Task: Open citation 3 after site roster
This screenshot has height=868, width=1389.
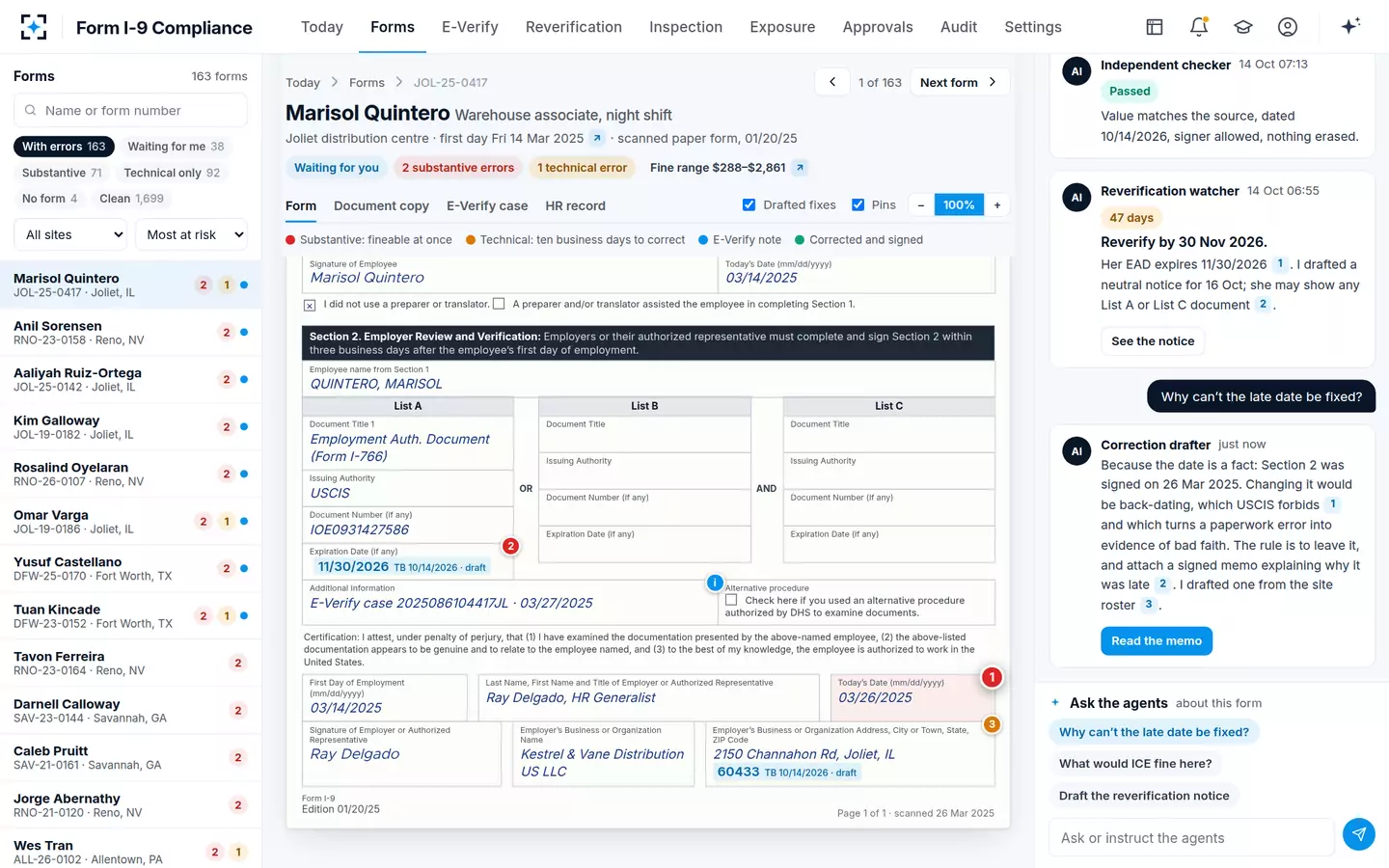Action: pos(1148,605)
